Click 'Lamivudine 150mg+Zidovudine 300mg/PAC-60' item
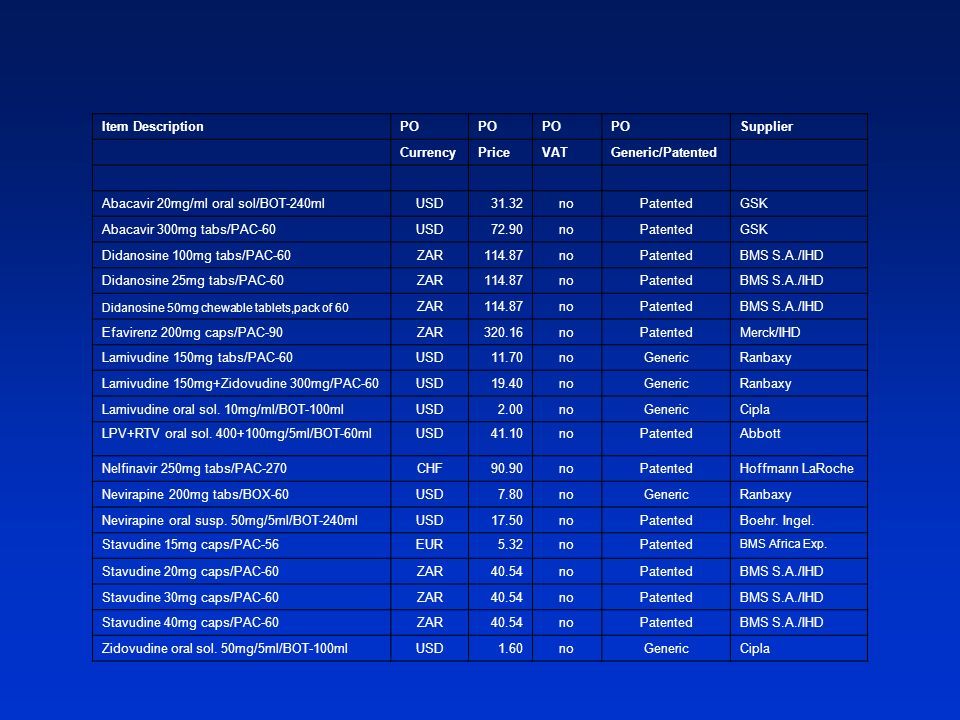This screenshot has height=720, width=960. (240, 383)
